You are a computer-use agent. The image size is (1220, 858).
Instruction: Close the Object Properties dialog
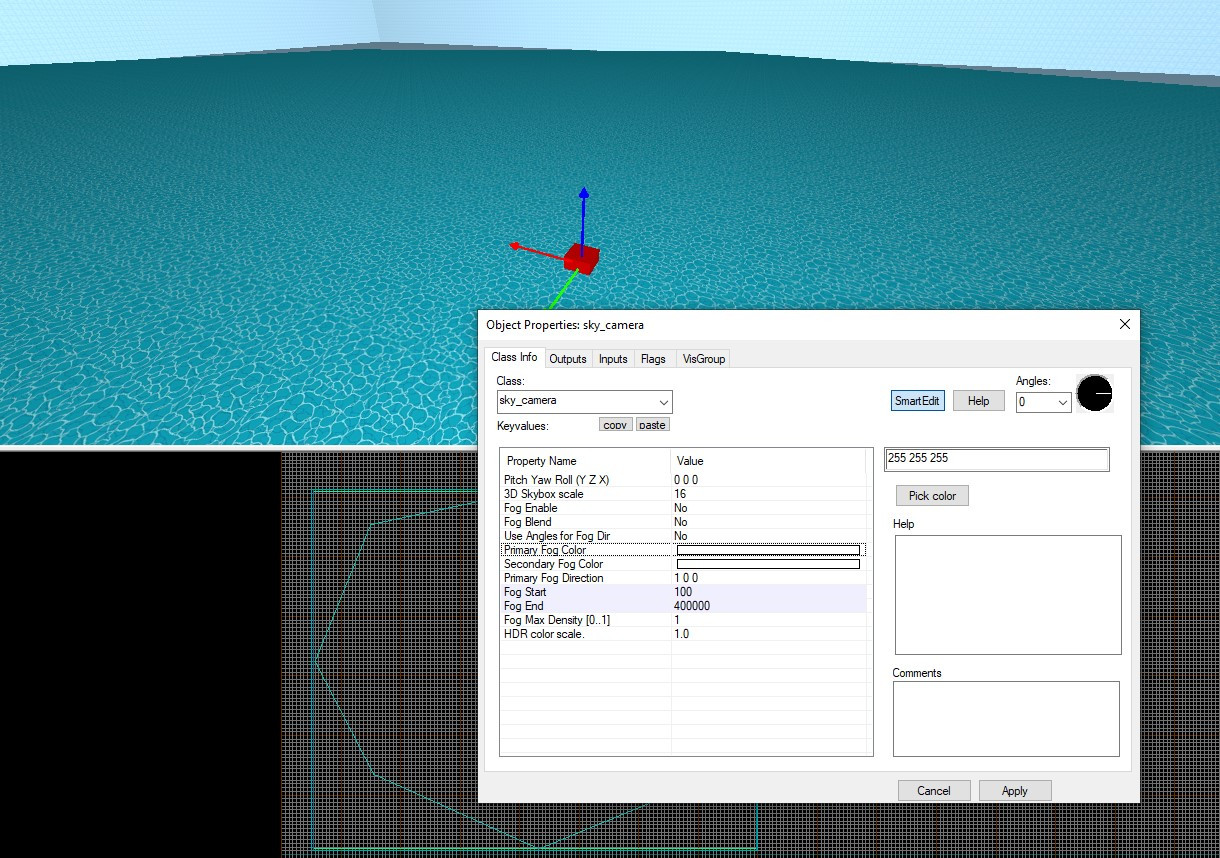click(1125, 324)
